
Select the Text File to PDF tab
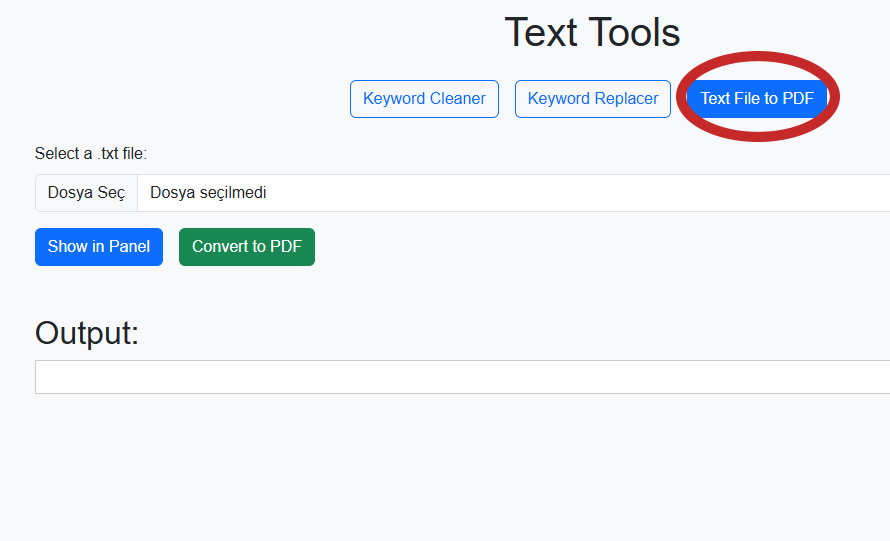[757, 99]
